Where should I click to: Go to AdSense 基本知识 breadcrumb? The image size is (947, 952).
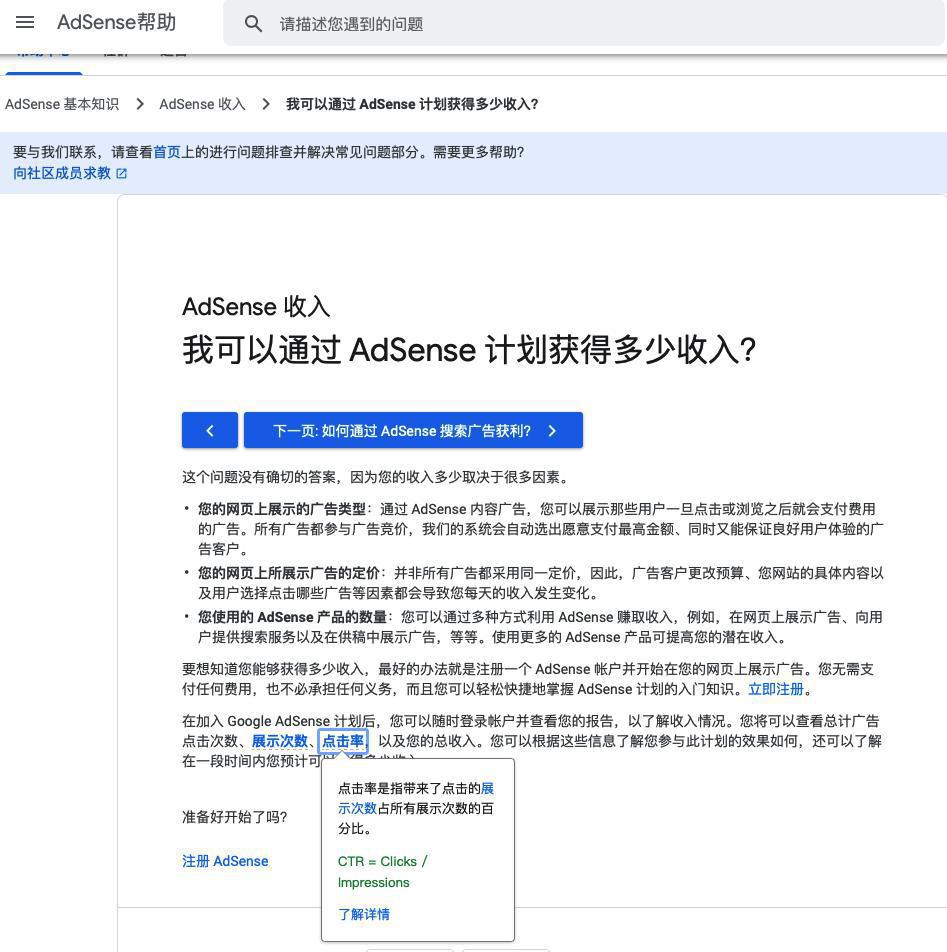62,104
